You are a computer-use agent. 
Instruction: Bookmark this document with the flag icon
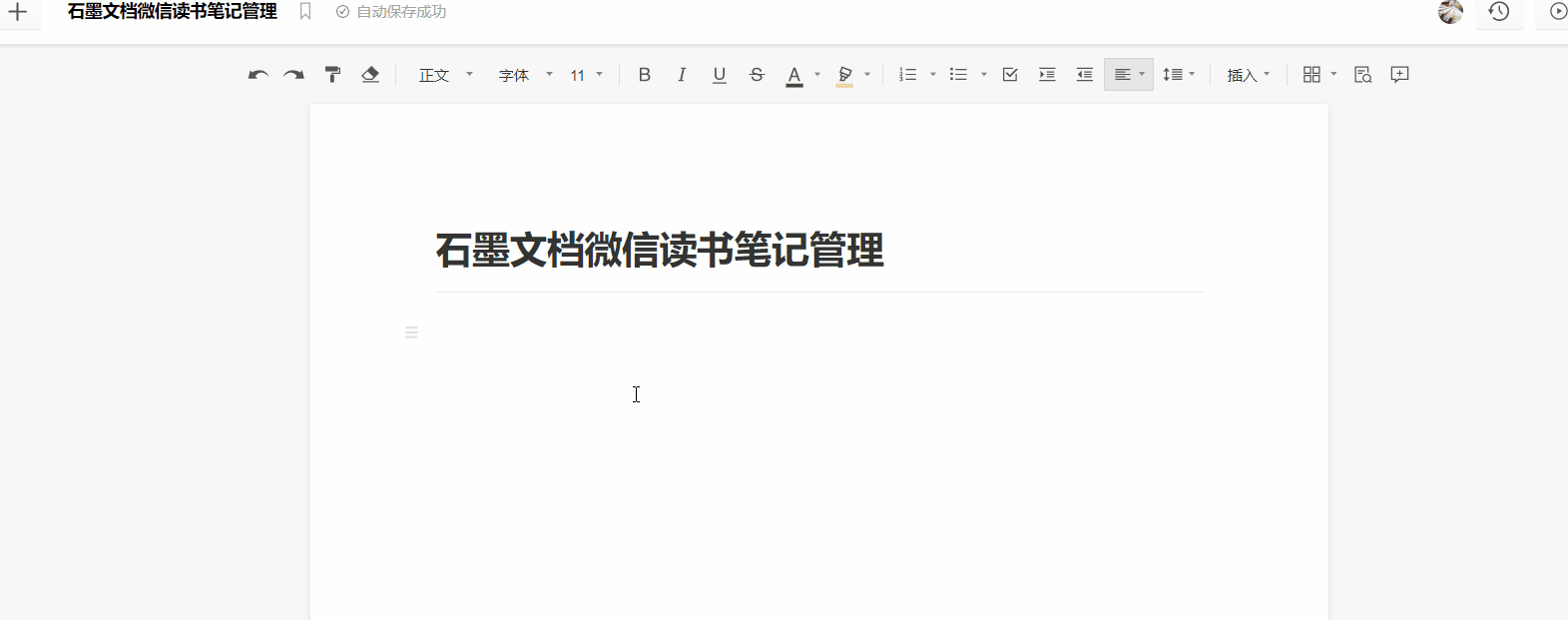[x=305, y=12]
